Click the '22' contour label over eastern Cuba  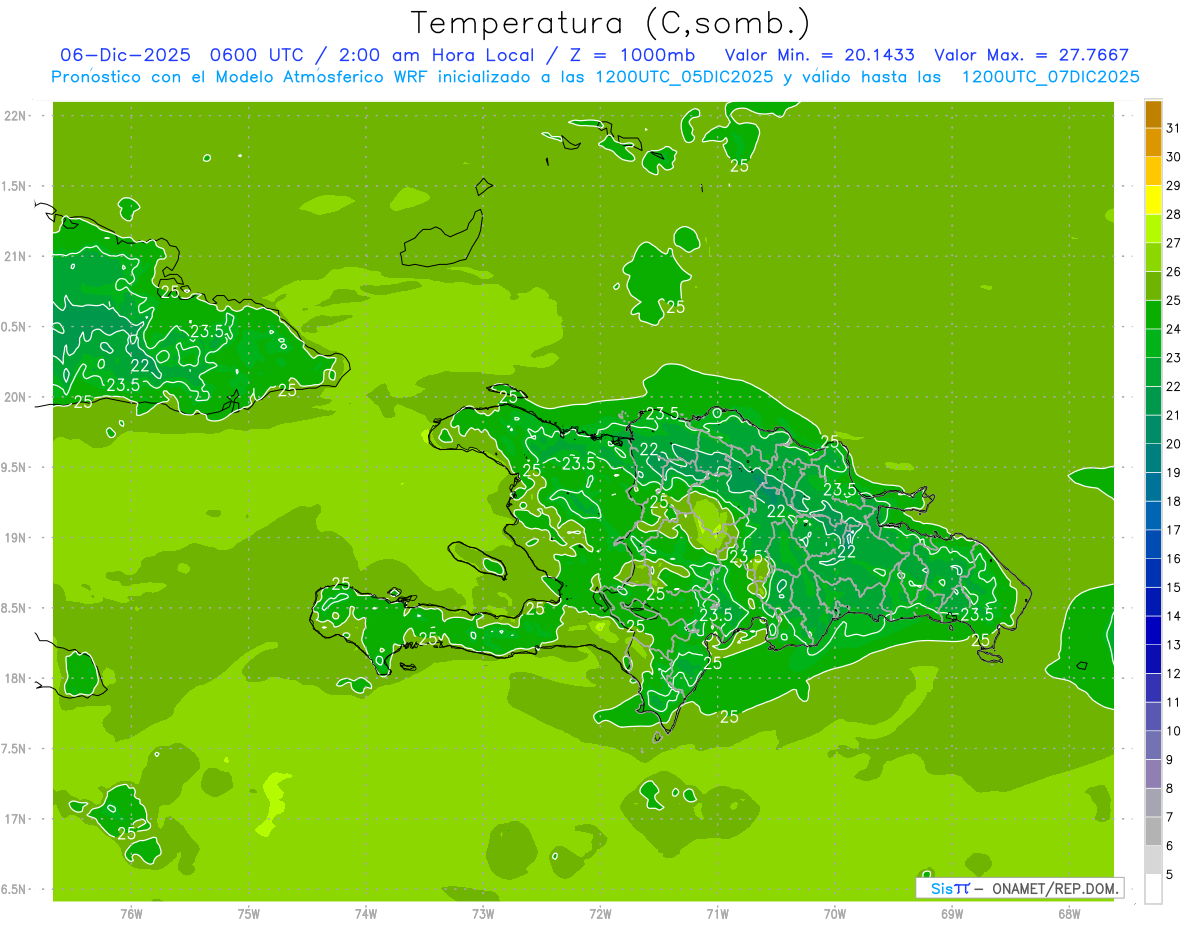point(139,365)
